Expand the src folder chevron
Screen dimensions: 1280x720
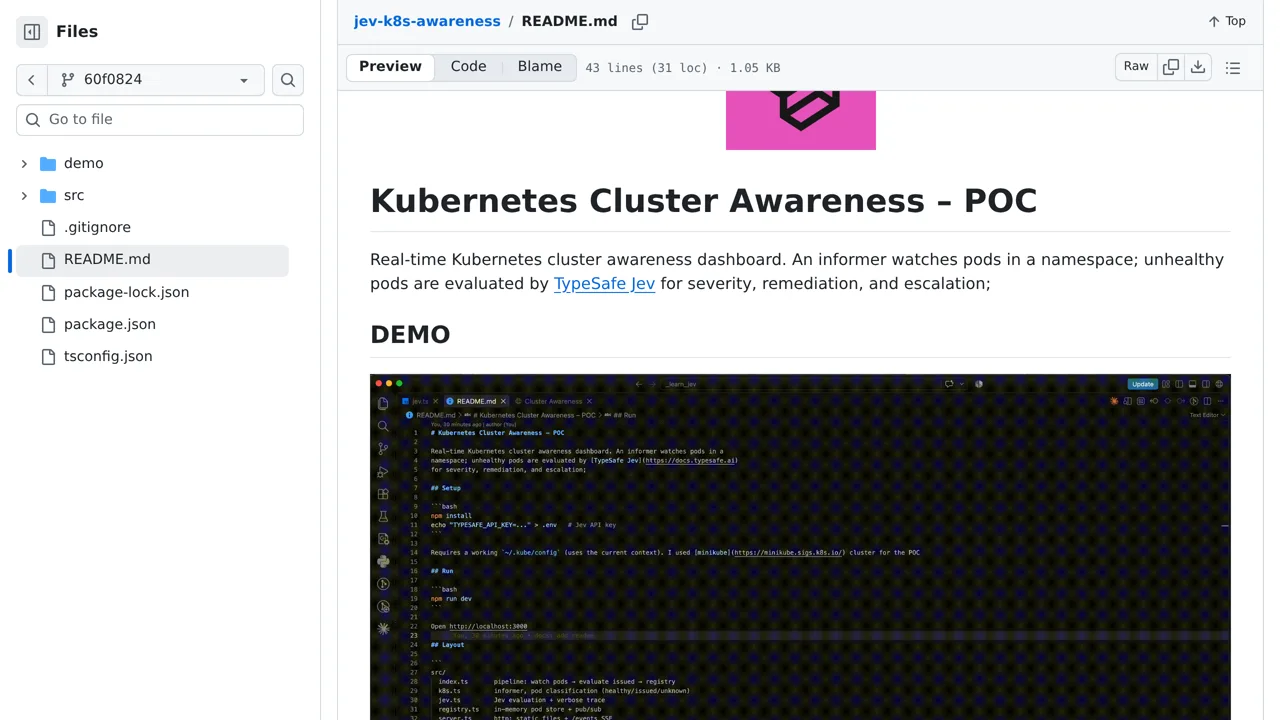[x=24, y=195]
